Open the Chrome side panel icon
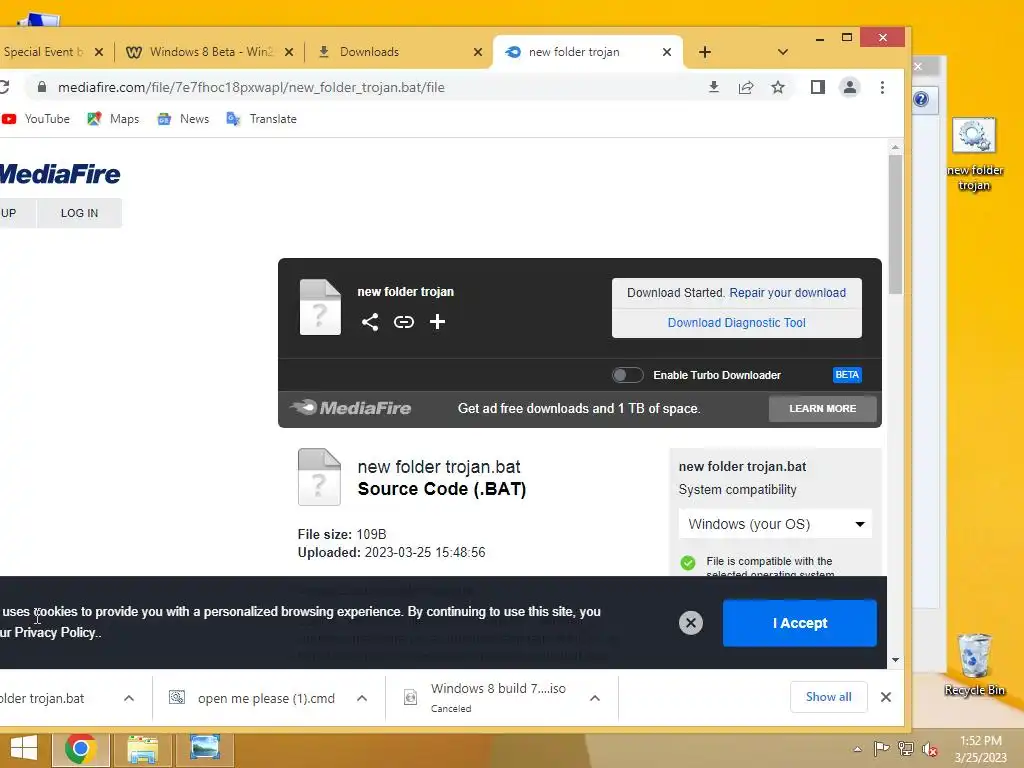The image size is (1024, 768). point(818,88)
